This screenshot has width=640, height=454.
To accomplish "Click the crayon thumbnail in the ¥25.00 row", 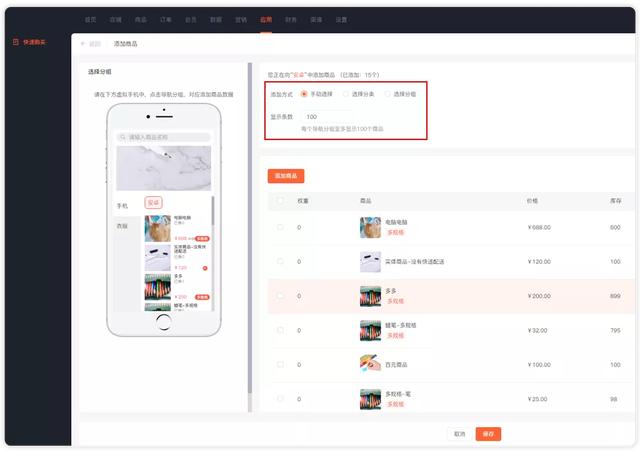I will click(370, 399).
